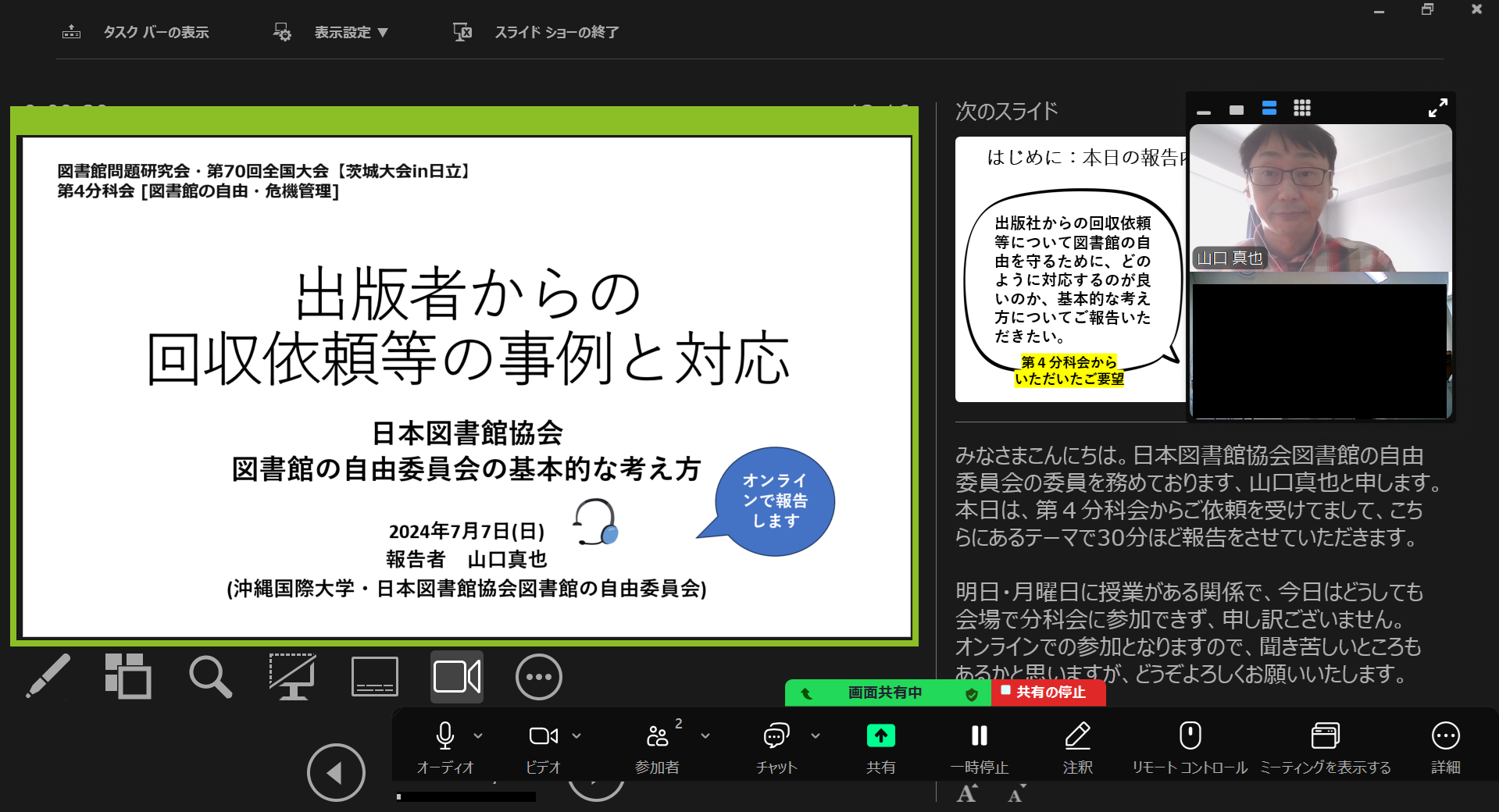Toggle subtitles icon under the slide
The image size is (1499, 812).
click(x=375, y=676)
